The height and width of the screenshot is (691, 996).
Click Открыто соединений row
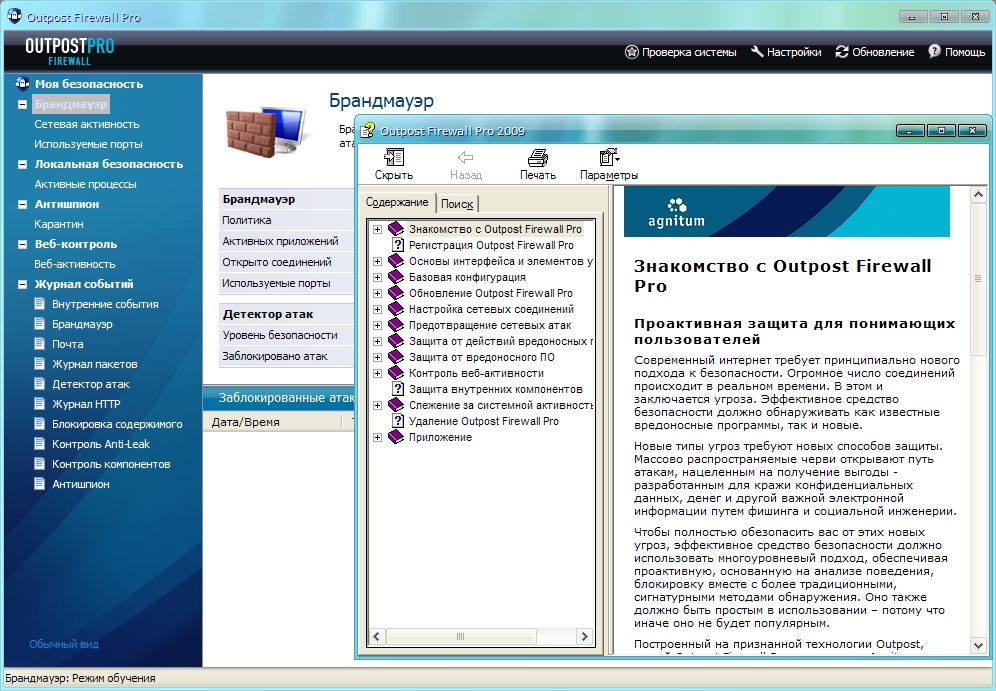pyautogui.click(x=286, y=262)
